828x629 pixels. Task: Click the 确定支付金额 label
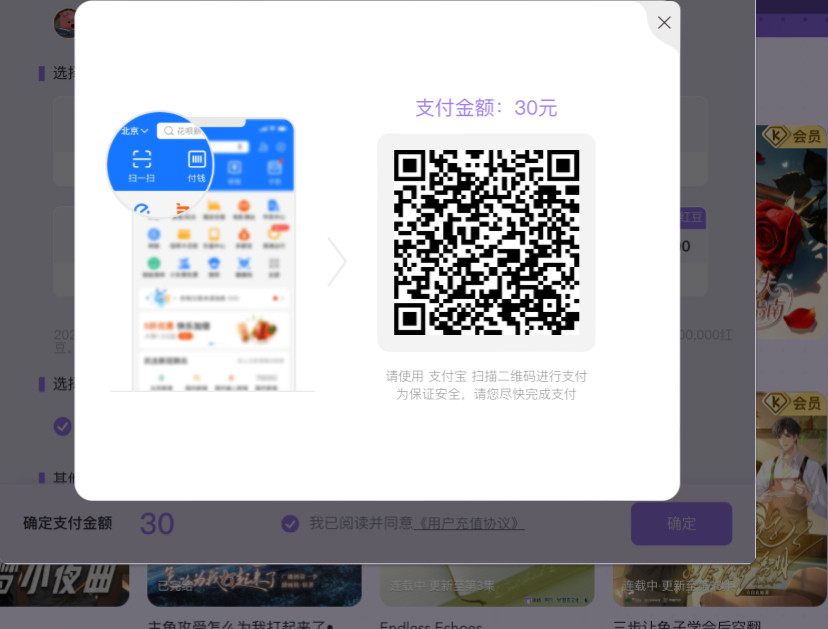(x=68, y=523)
